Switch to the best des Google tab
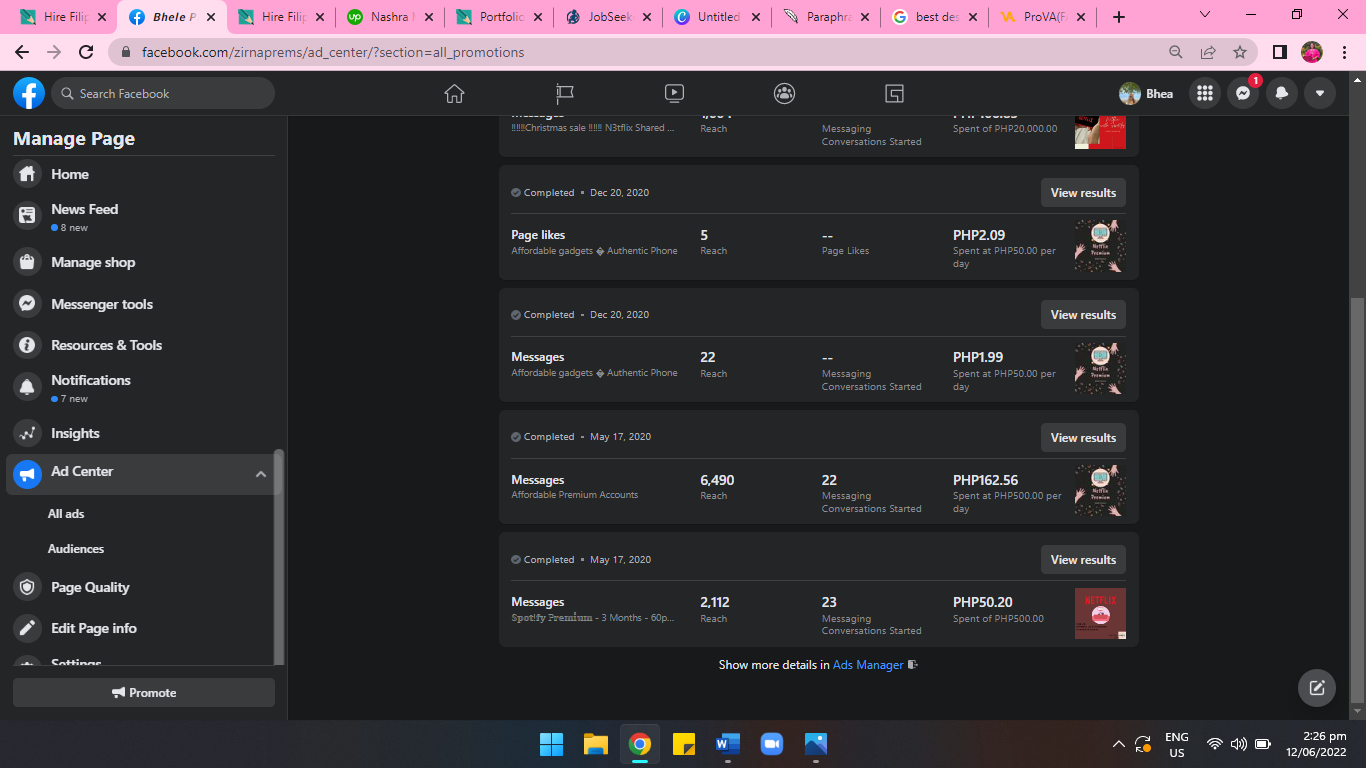1366x768 pixels. point(935,17)
